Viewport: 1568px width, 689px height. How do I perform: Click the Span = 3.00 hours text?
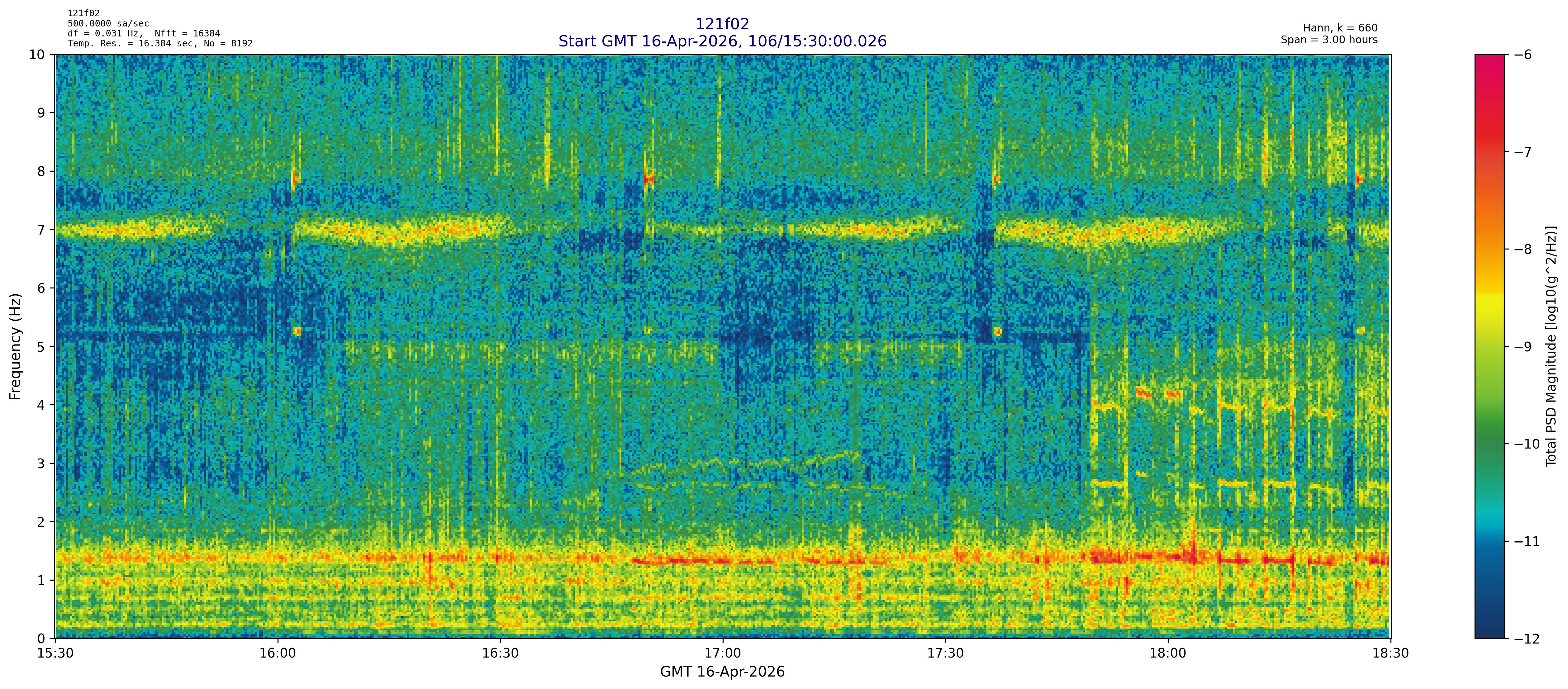point(1329,40)
